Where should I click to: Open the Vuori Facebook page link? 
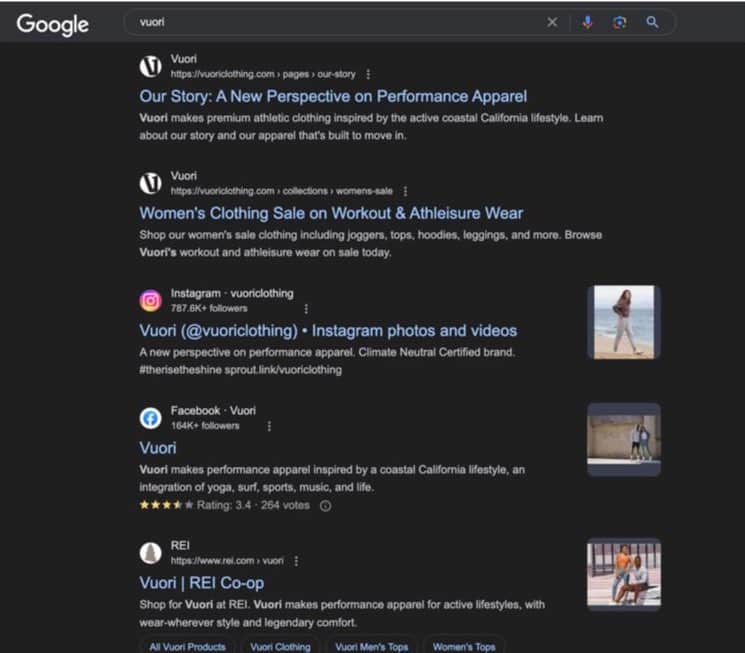158,448
